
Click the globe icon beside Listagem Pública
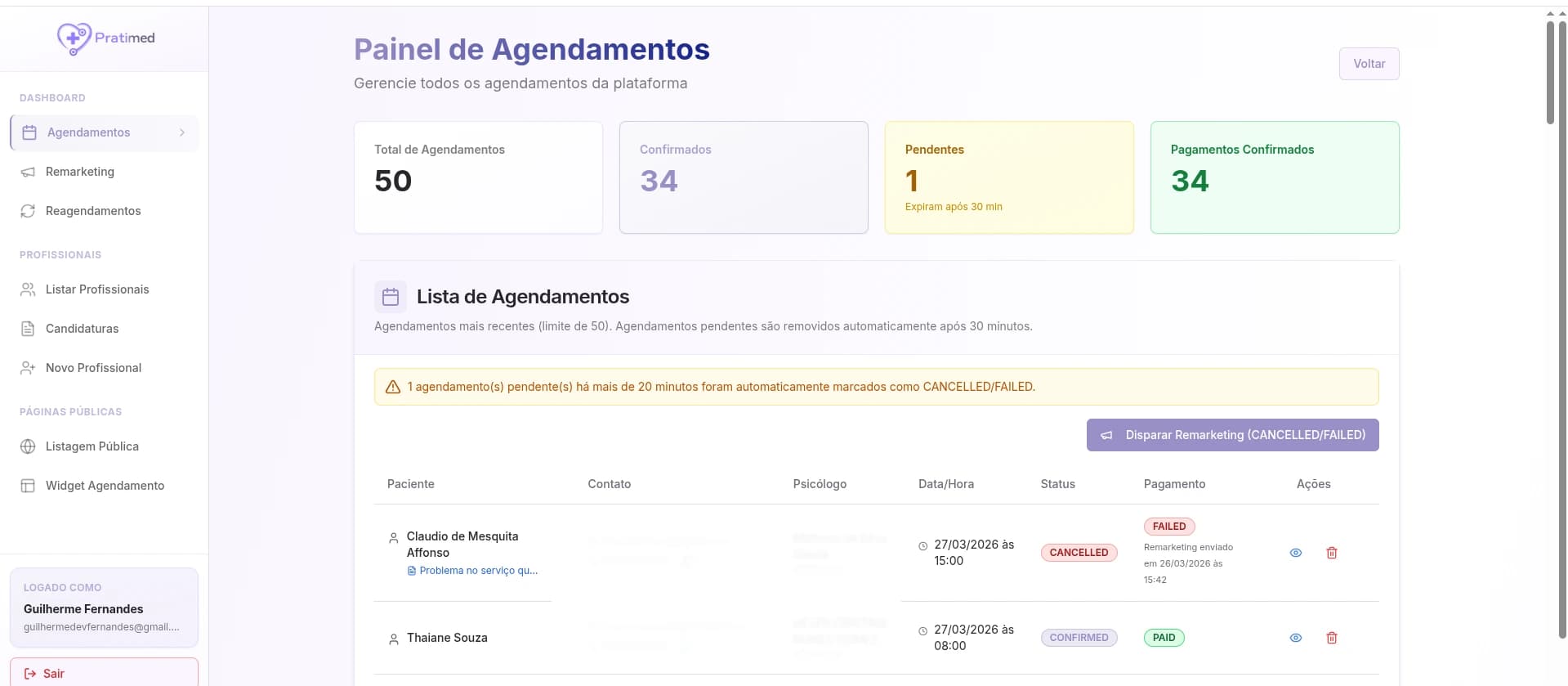coord(28,446)
